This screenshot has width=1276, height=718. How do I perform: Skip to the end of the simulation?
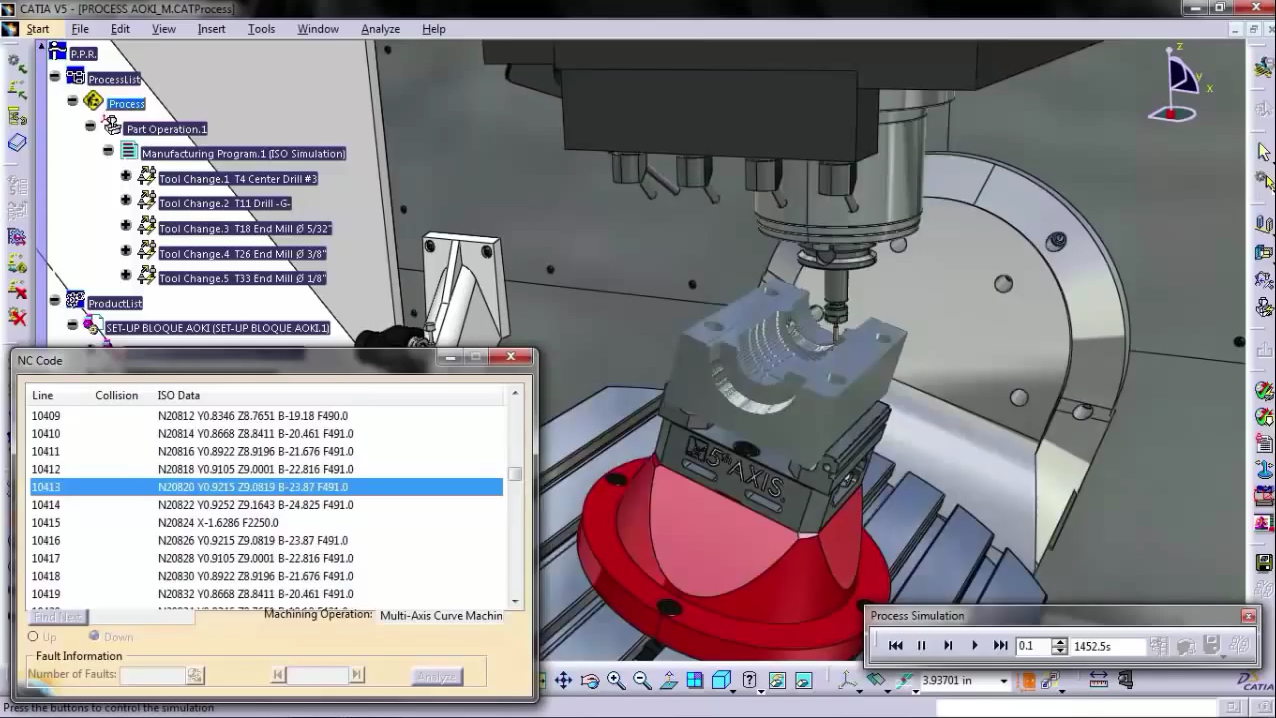click(x=1000, y=646)
